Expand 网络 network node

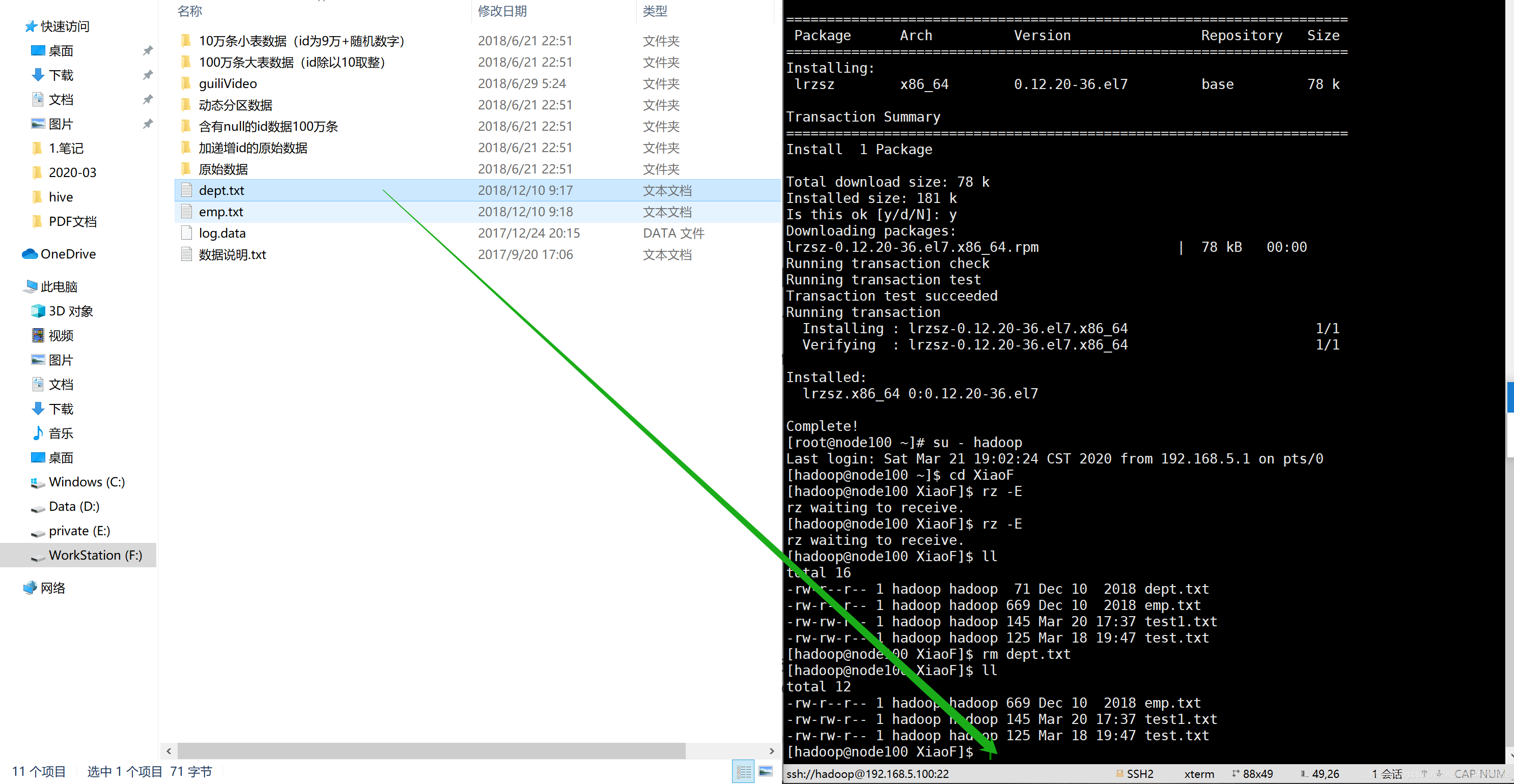click(x=52, y=587)
